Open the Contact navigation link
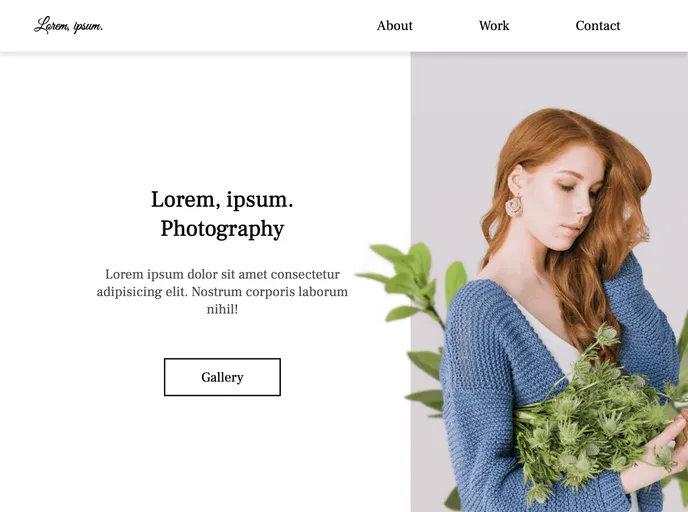The height and width of the screenshot is (512, 688). [x=598, y=26]
